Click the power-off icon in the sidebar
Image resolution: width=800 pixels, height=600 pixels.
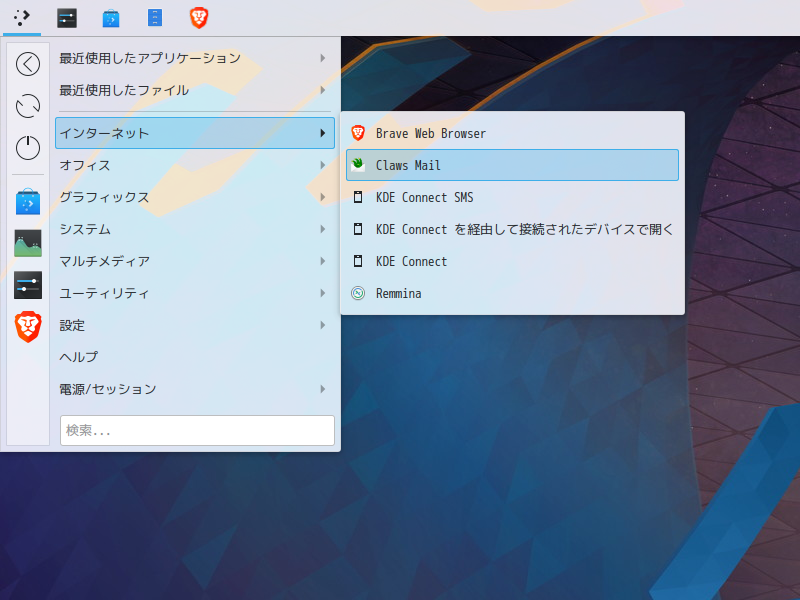tap(28, 147)
